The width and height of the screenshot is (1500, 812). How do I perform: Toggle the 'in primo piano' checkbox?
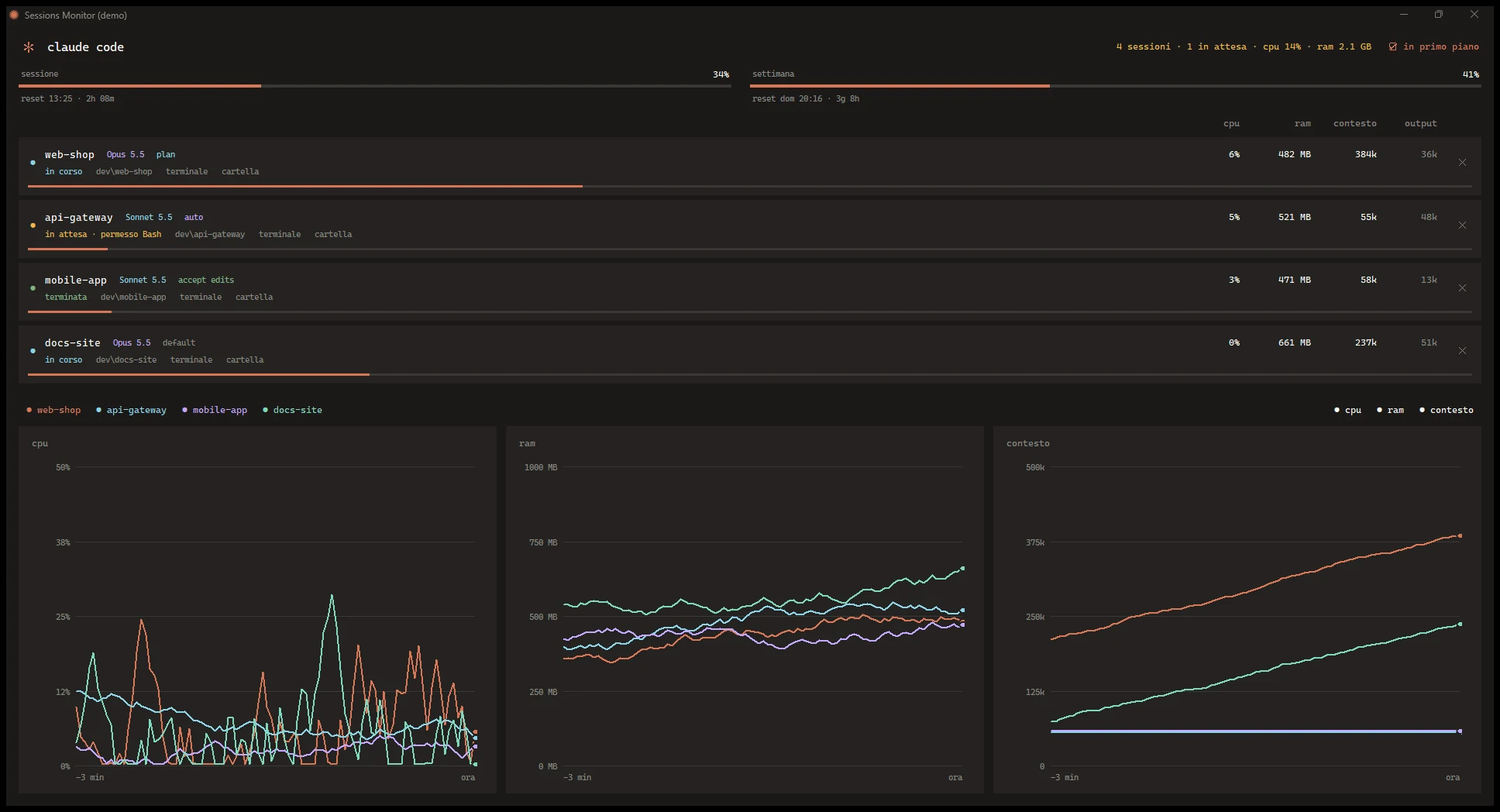coord(1392,46)
